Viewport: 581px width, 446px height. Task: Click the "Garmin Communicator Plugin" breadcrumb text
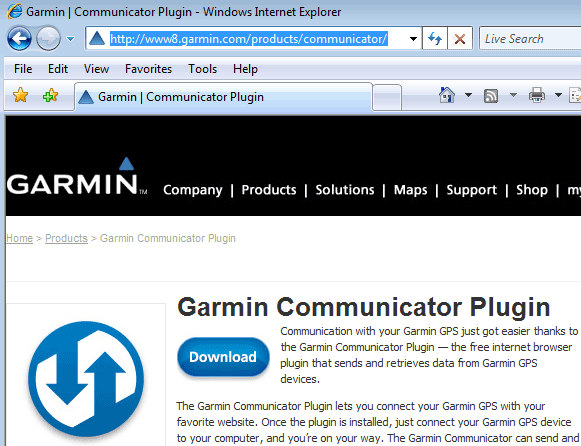168,238
